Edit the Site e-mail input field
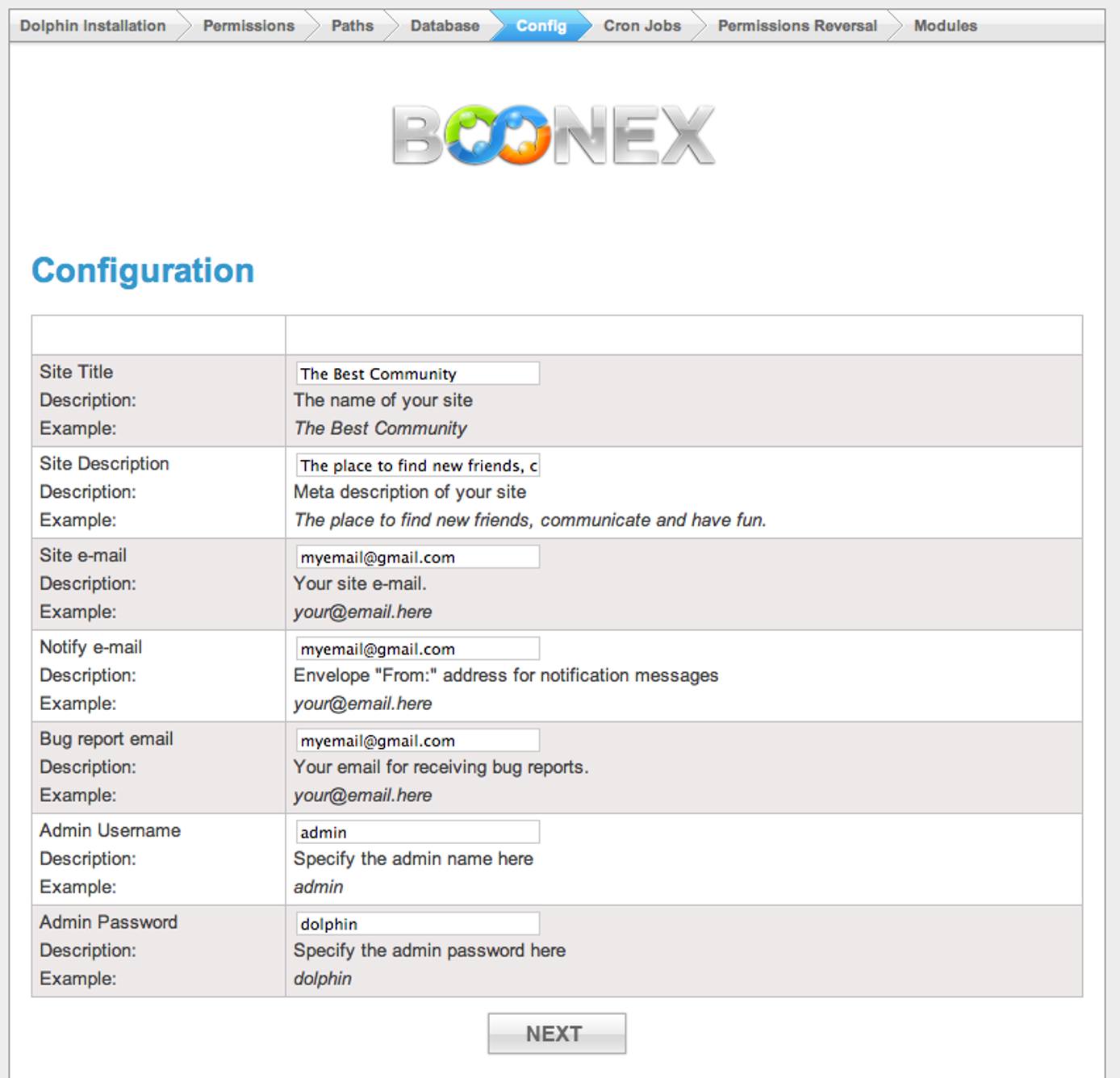 pyautogui.click(x=417, y=558)
